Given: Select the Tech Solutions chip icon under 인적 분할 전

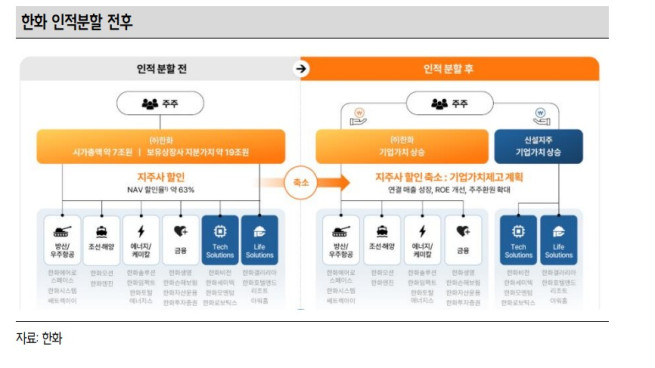Looking at the screenshot, I should (x=220, y=231).
